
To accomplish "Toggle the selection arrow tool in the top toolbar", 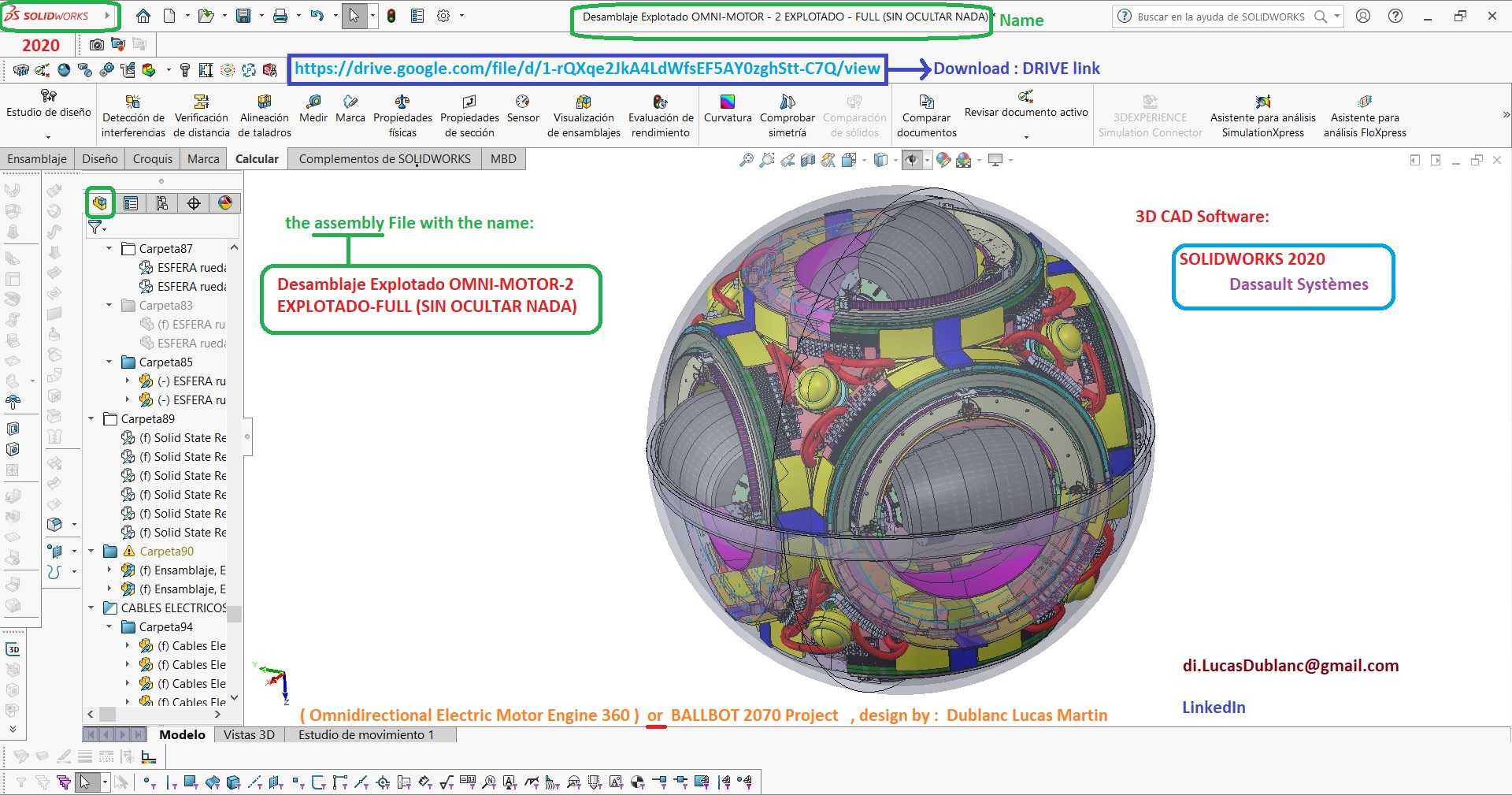I will click(354, 16).
